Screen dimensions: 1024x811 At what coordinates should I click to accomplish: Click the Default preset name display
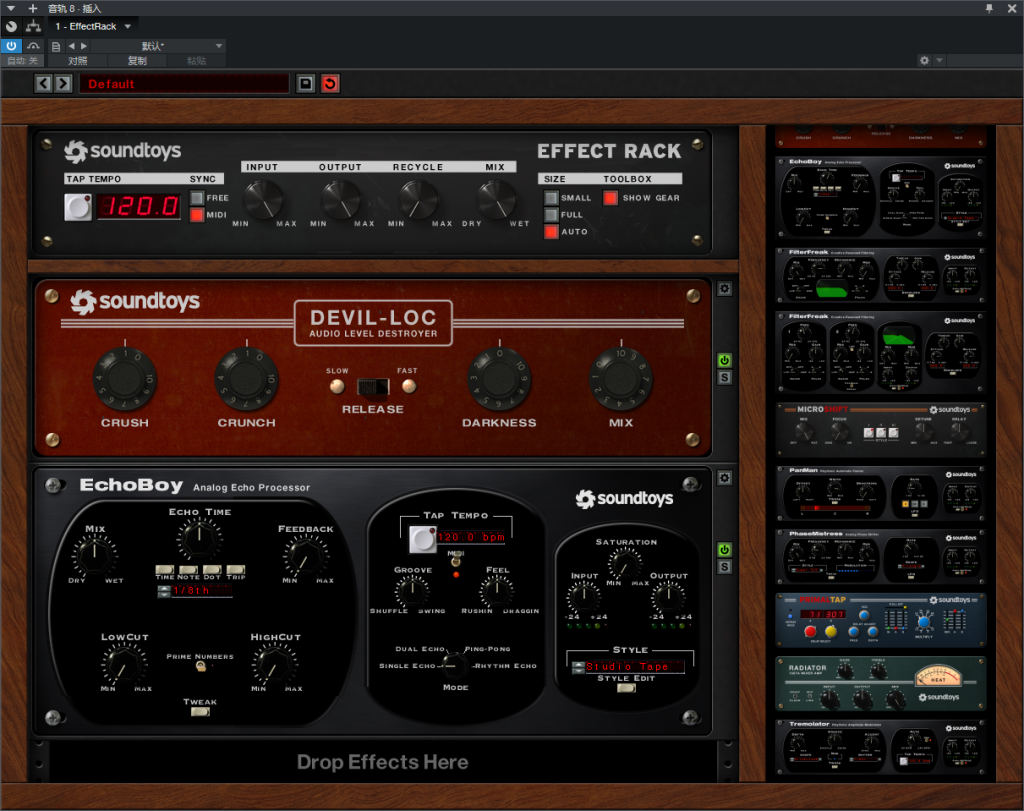(x=184, y=84)
